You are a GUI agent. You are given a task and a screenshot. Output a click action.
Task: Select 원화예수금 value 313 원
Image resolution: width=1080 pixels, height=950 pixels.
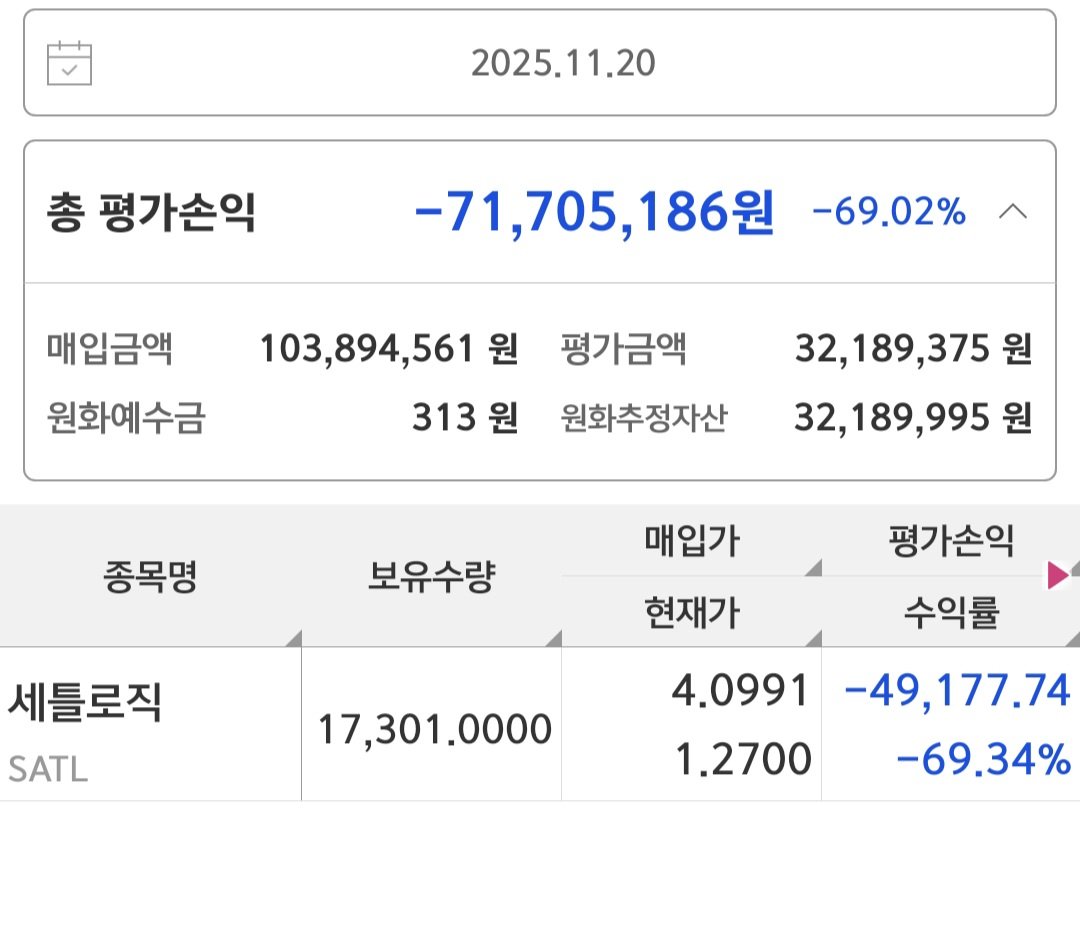pyautogui.click(x=465, y=417)
